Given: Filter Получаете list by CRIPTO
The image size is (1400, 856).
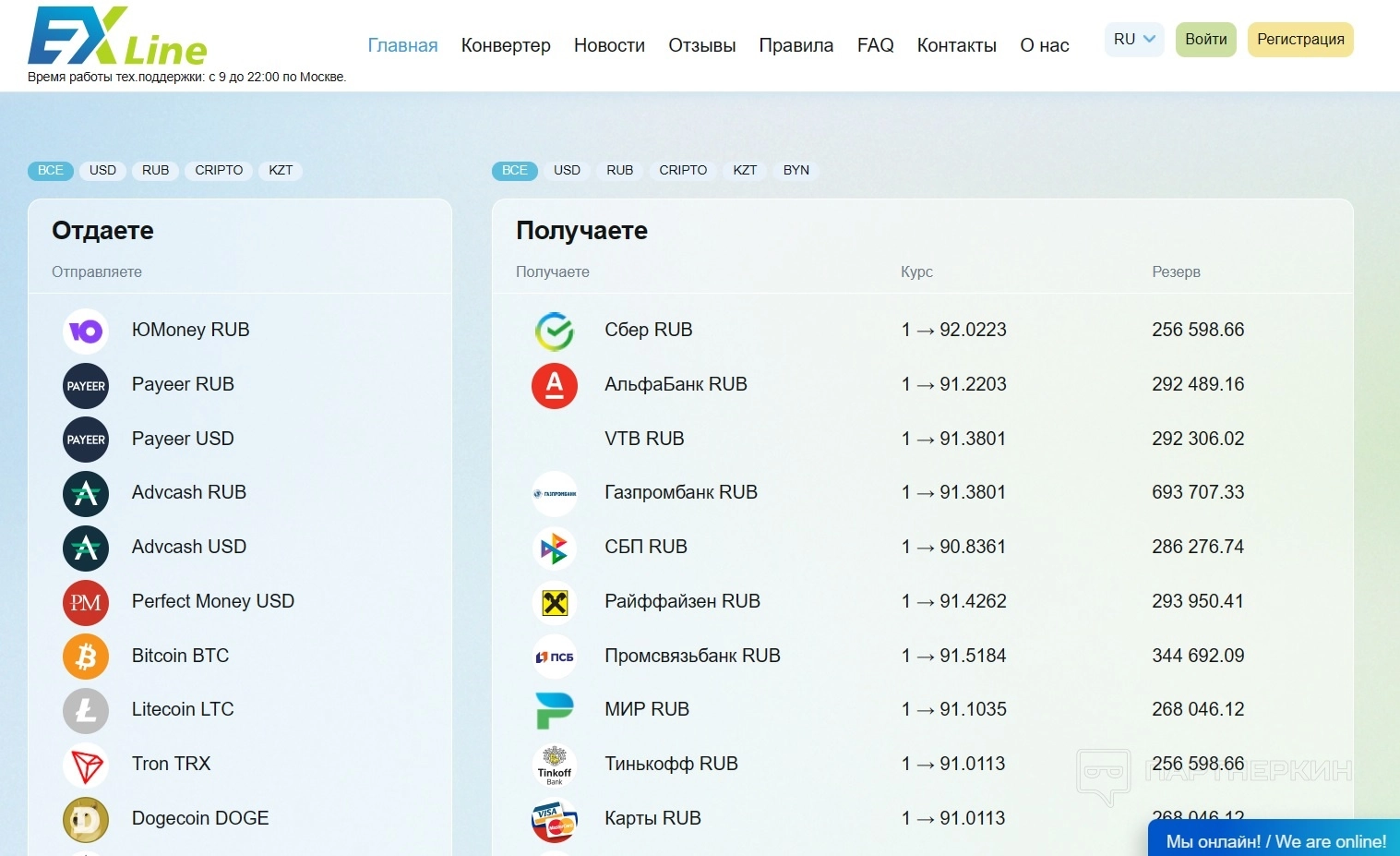Looking at the screenshot, I should coord(683,170).
